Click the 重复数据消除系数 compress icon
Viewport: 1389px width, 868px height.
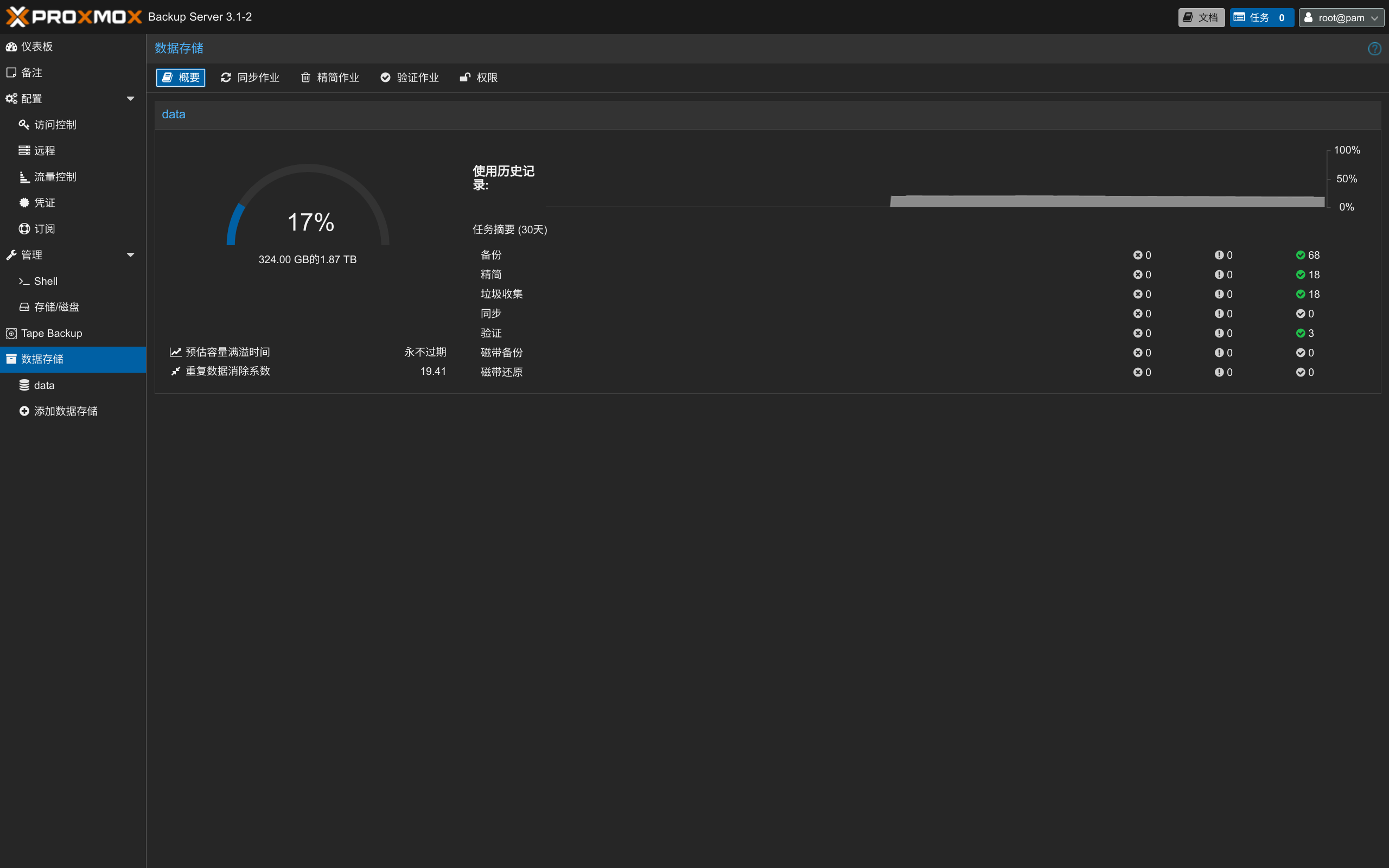pyautogui.click(x=175, y=371)
